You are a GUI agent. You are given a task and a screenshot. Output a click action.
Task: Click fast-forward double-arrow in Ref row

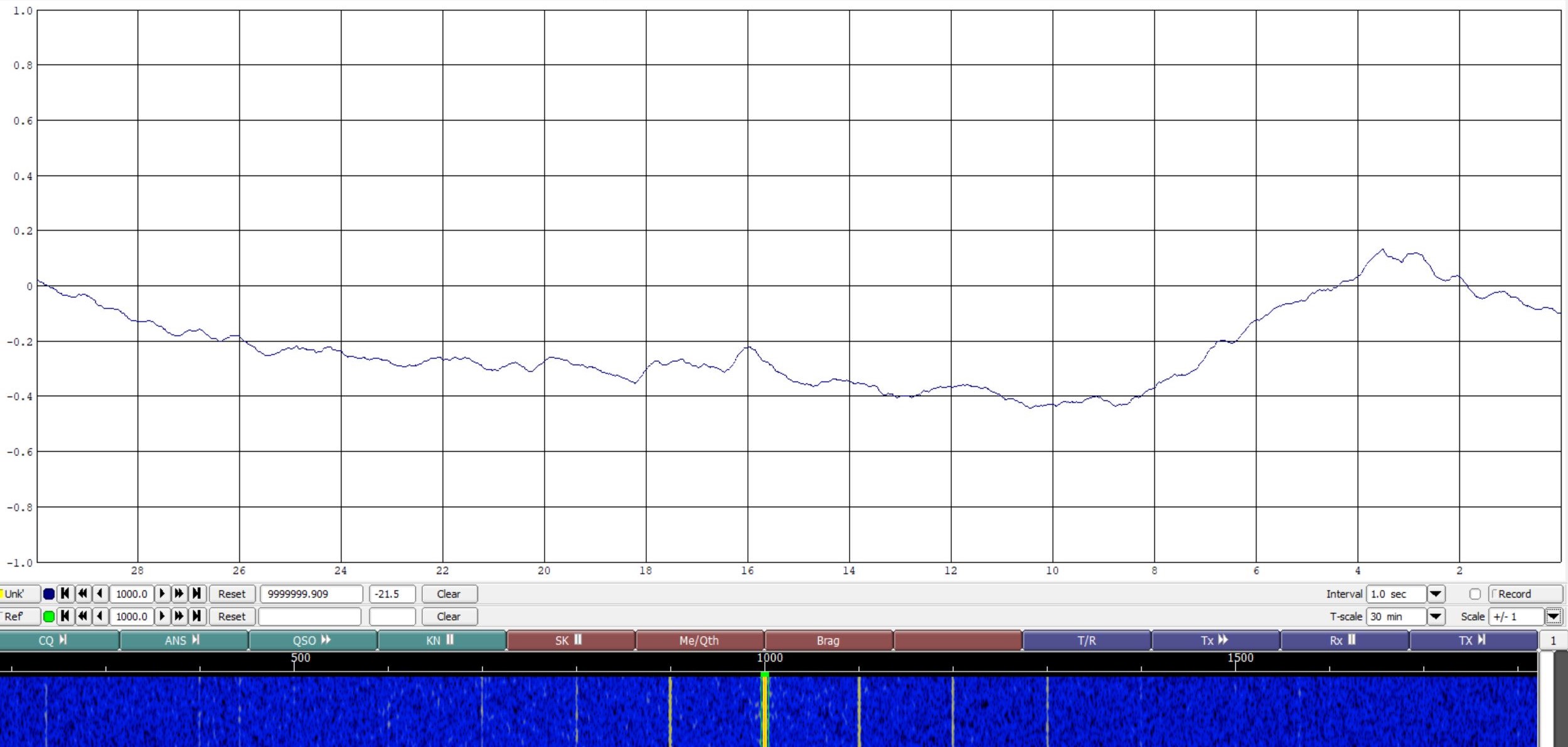coord(179,616)
